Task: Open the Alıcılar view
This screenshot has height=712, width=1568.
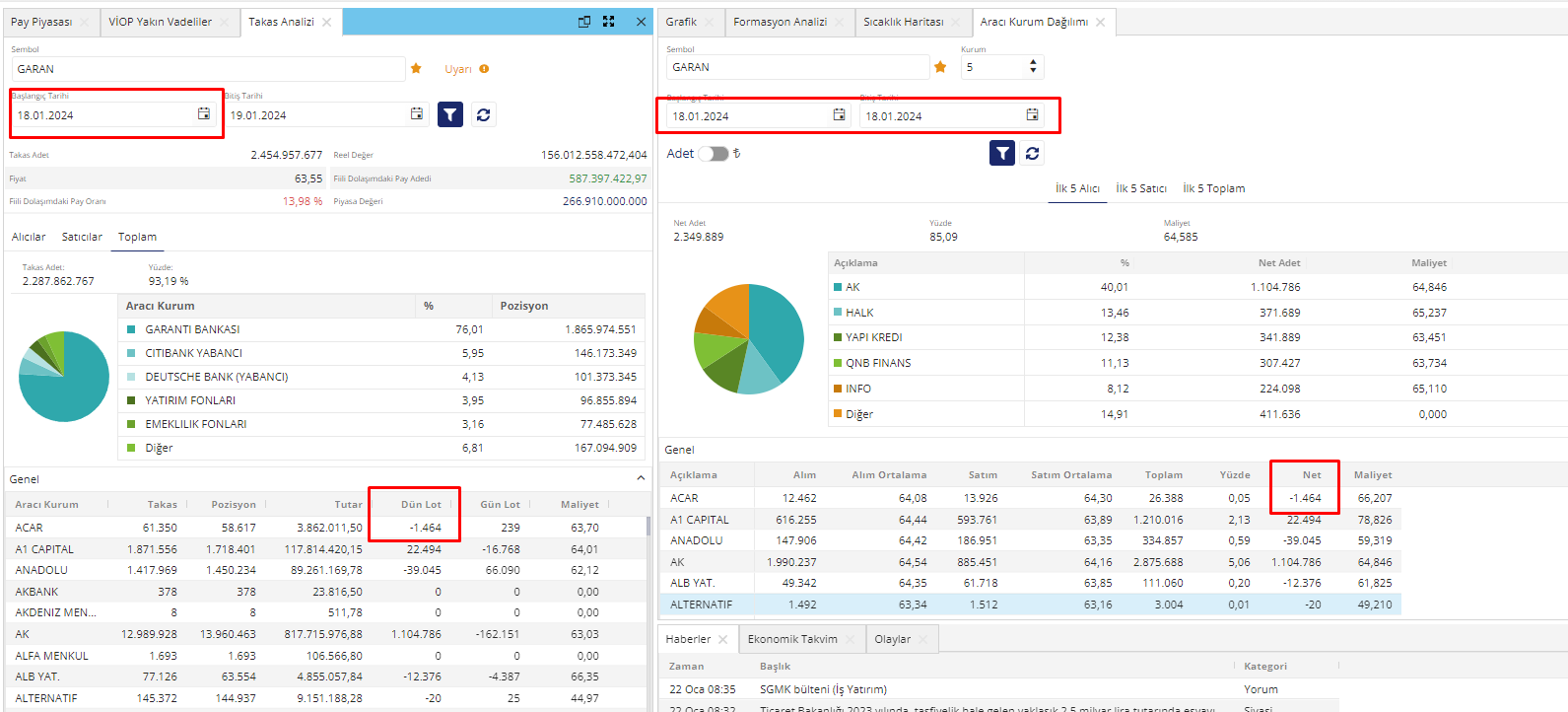Action: coord(29,237)
